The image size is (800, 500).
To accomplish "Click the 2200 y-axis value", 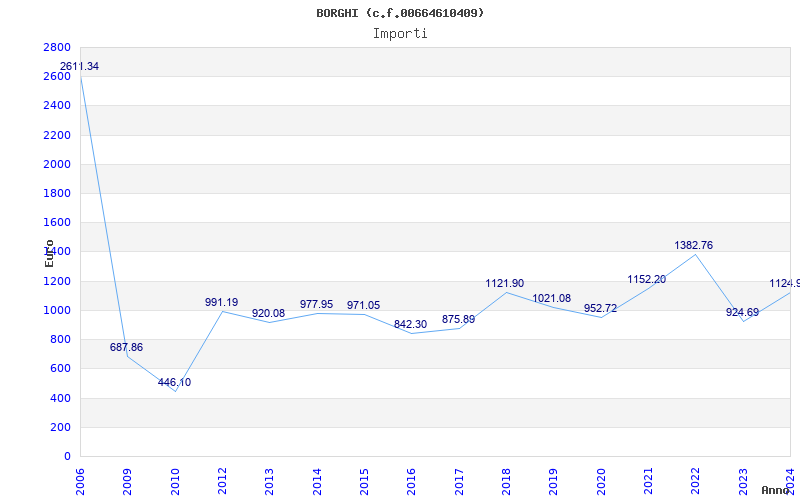I will pos(57,135).
